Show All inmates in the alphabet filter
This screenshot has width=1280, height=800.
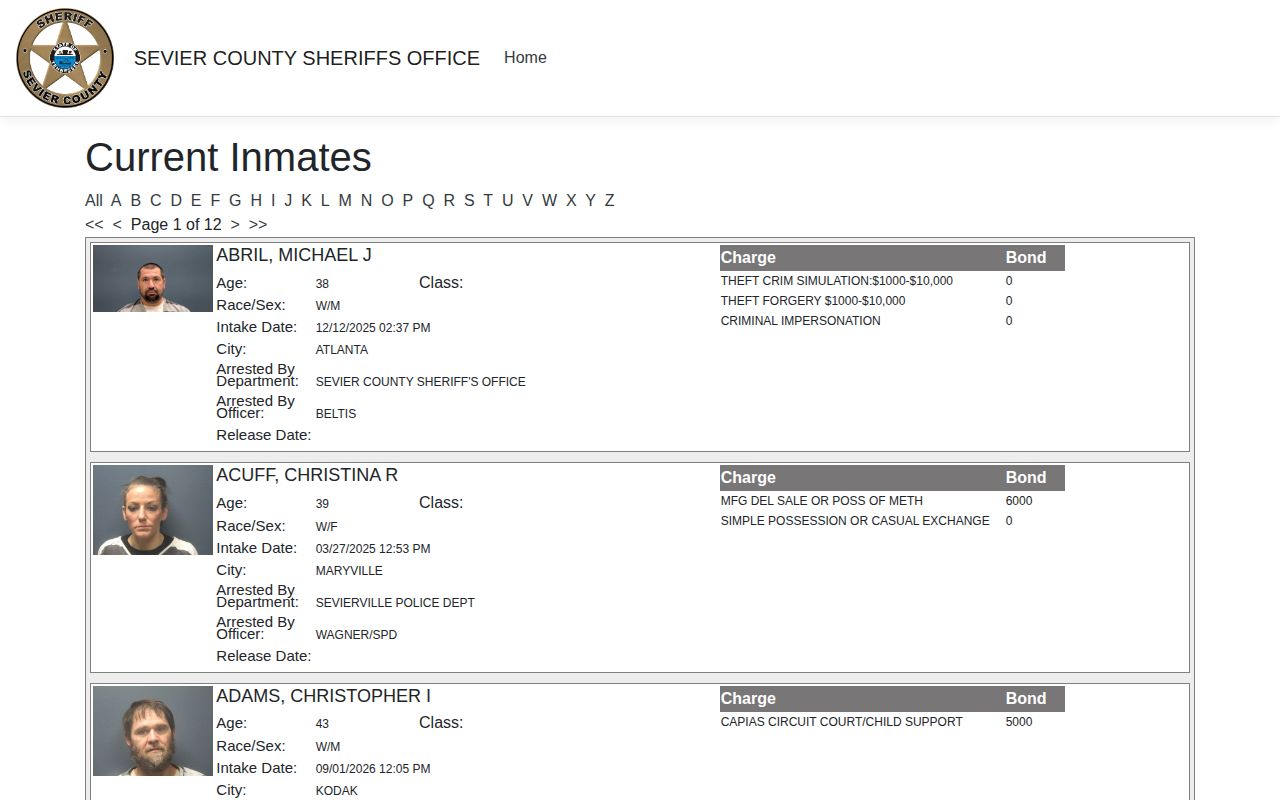coord(94,200)
